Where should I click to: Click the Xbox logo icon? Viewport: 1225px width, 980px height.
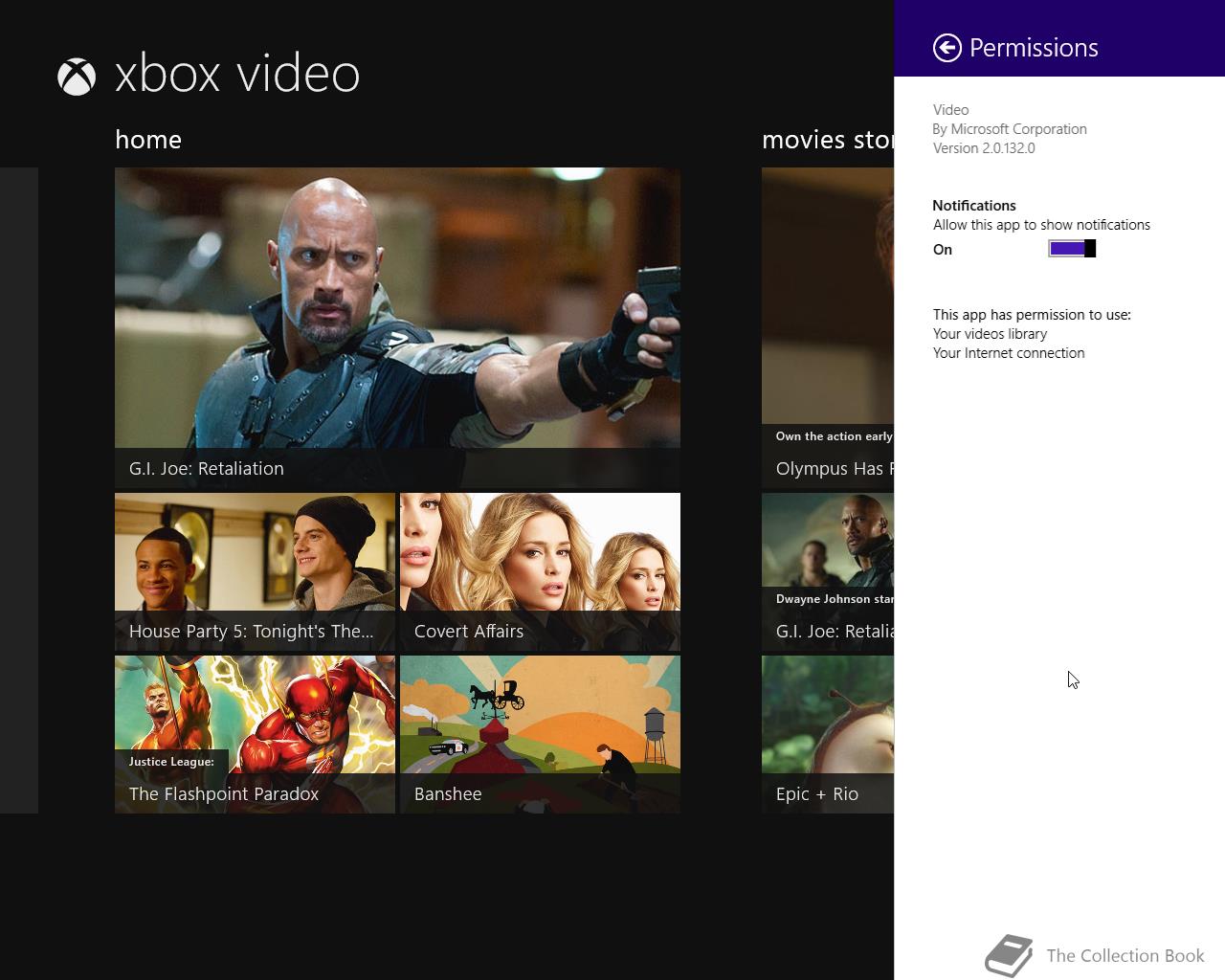click(x=77, y=77)
